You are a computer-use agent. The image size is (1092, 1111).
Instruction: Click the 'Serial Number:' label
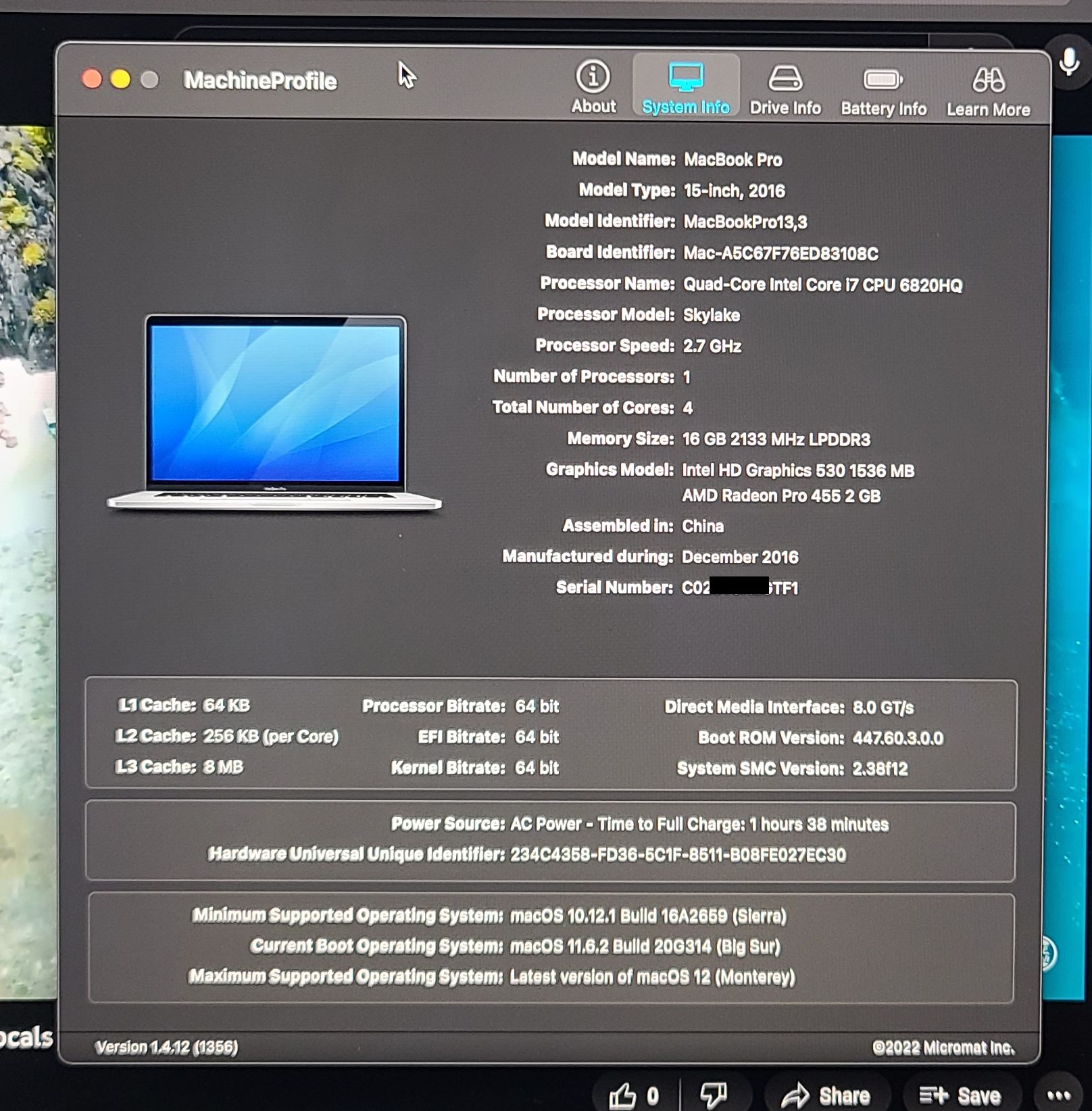(614, 587)
